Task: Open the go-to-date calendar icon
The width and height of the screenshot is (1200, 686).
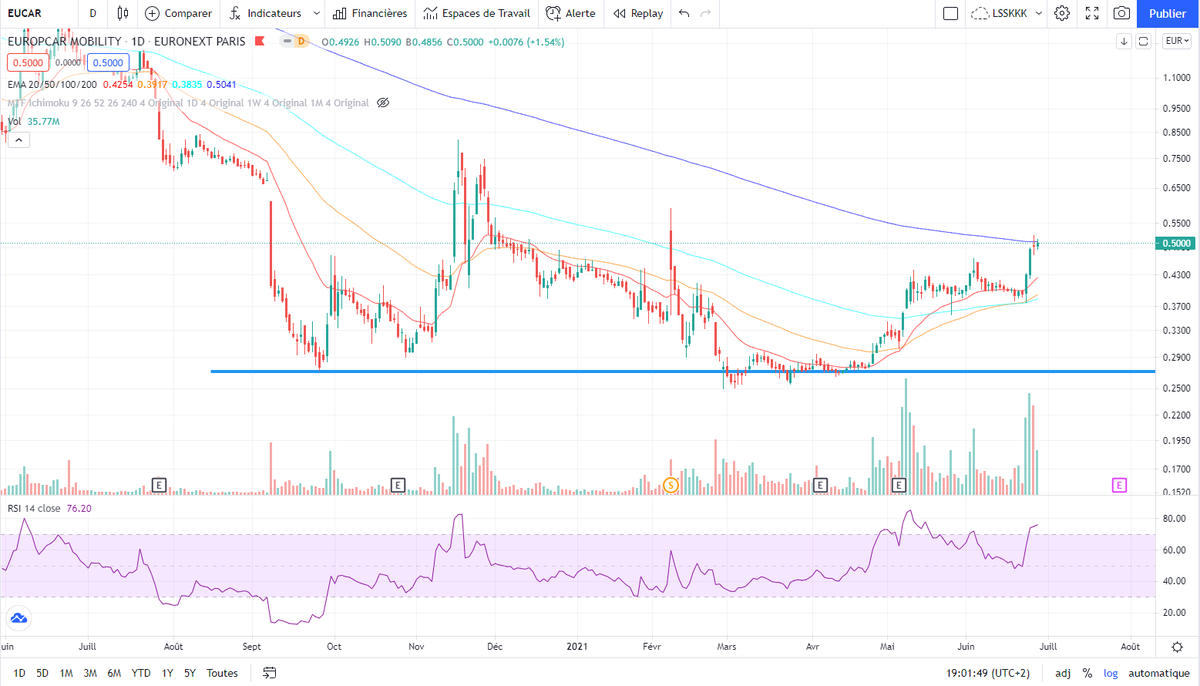Action: point(269,673)
